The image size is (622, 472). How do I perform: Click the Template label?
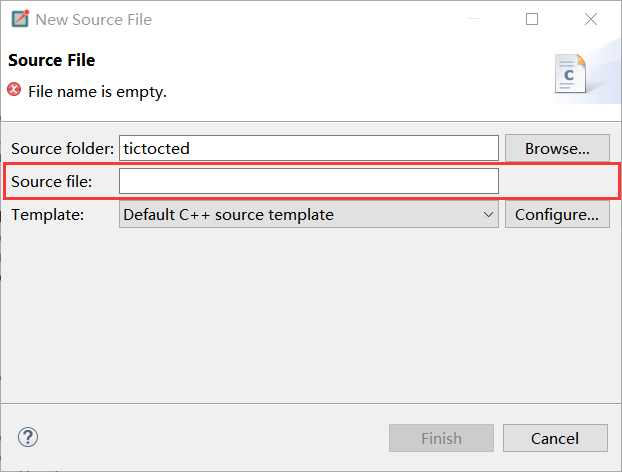[x=48, y=215]
